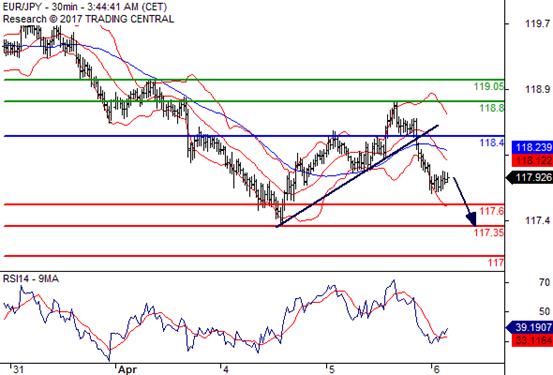The image size is (553, 375).
Task: Click the 39.1907 RSI value tag
Action: 529,328
